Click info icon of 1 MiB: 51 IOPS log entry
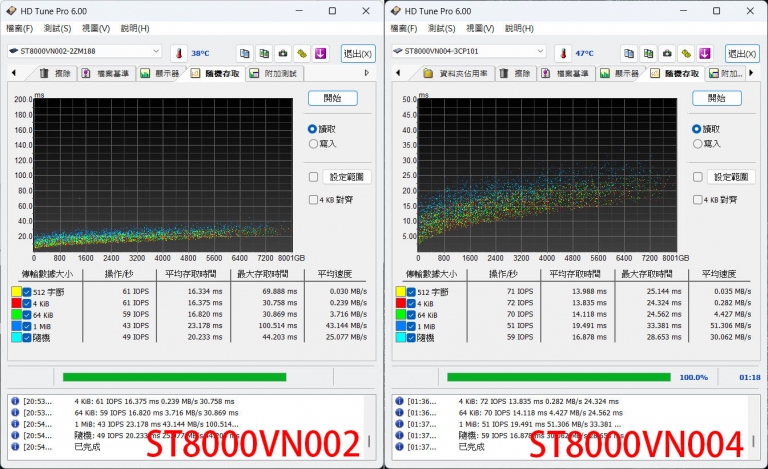The image size is (768, 469). tap(399, 424)
